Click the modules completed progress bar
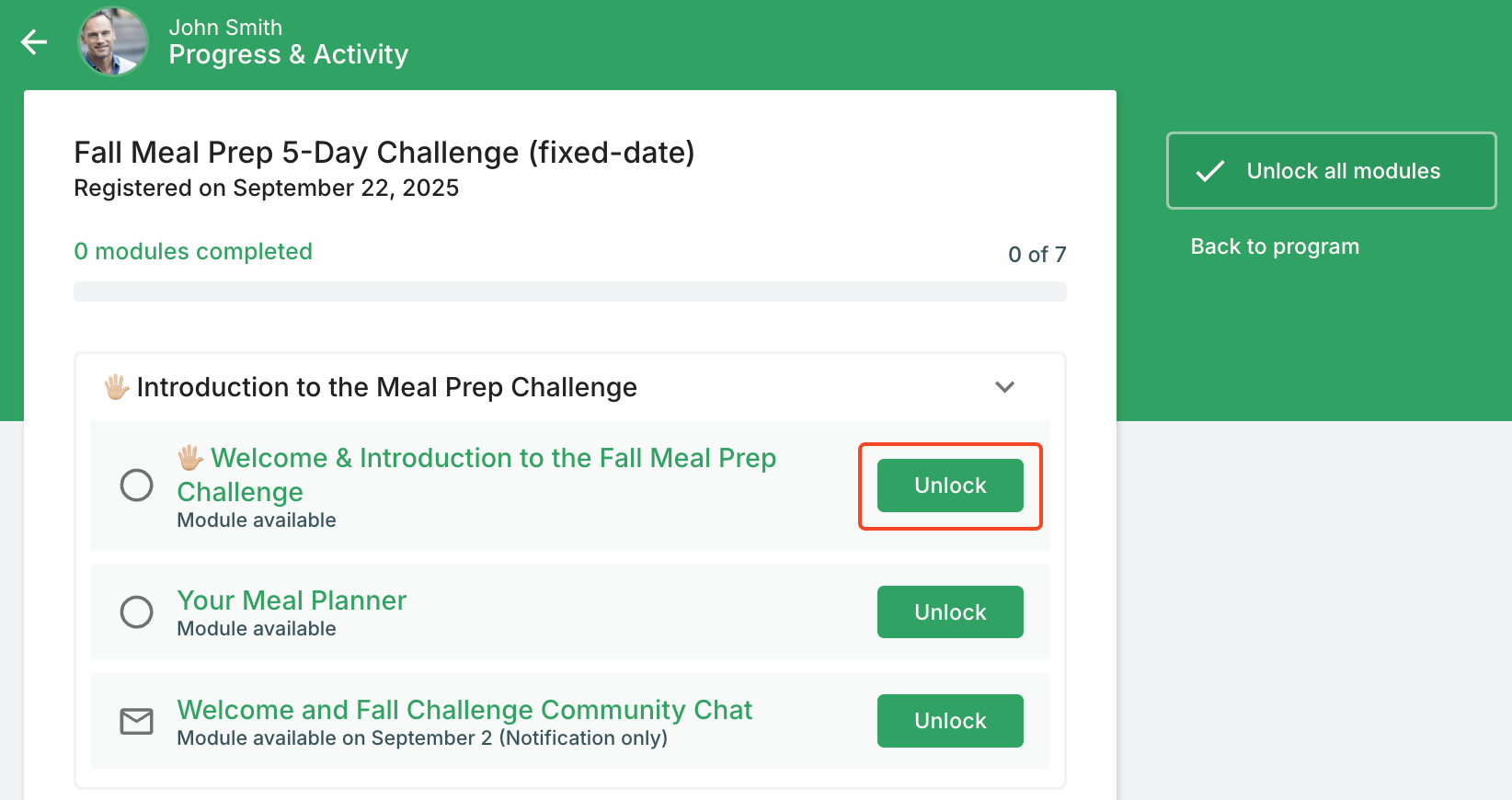 [570, 291]
